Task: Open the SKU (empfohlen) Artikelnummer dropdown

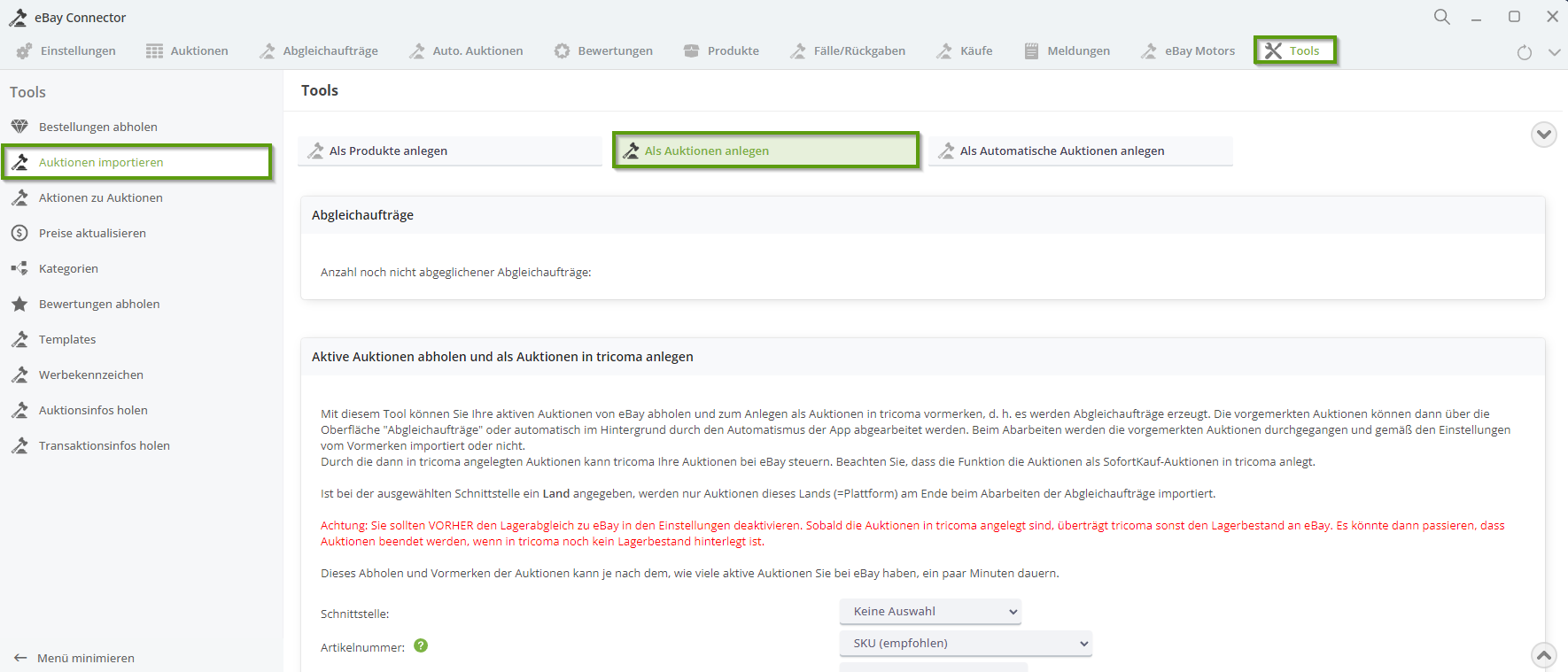Action: pos(966,643)
